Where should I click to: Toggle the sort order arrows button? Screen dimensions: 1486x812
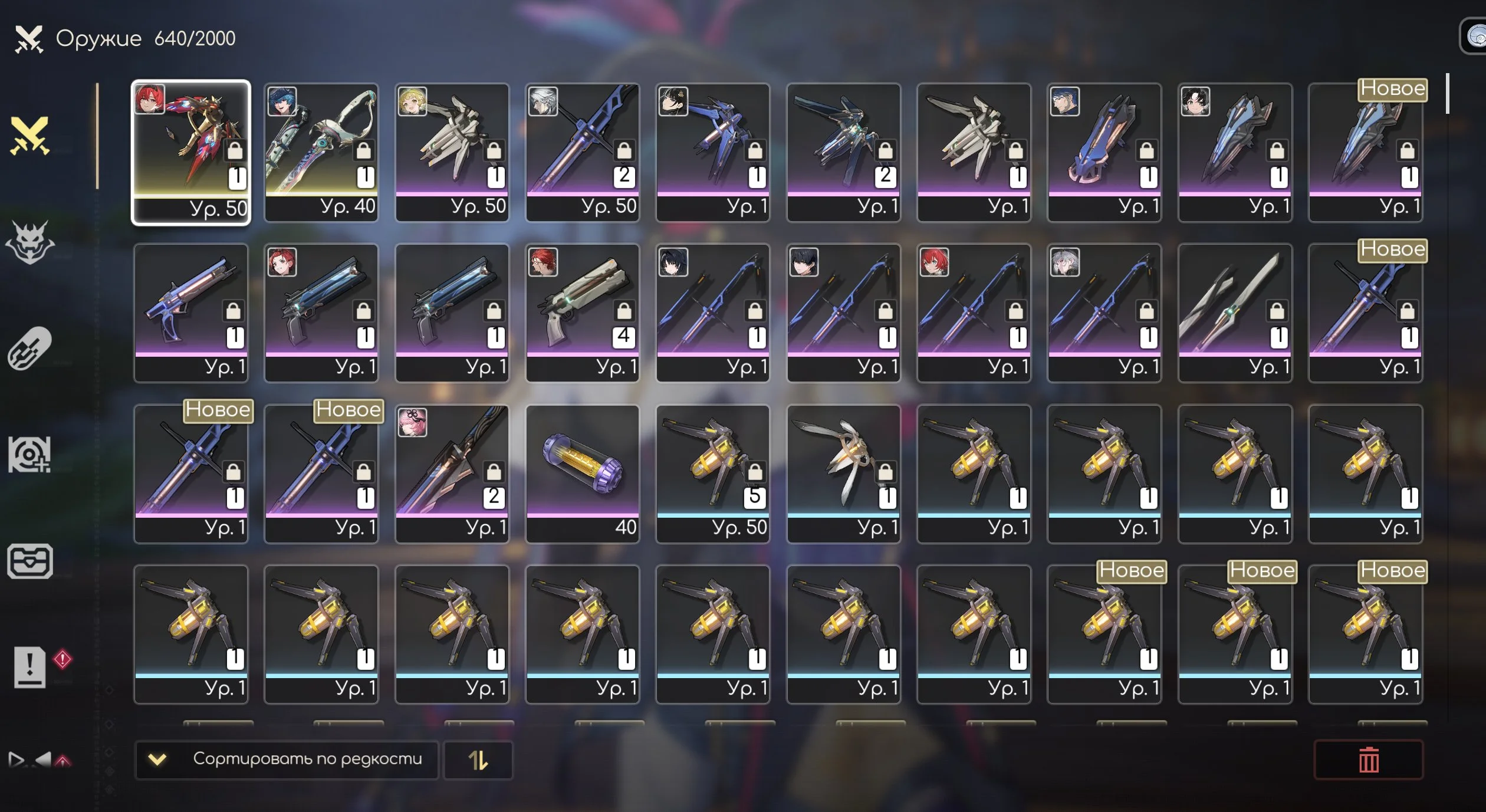pyautogui.click(x=478, y=760)
